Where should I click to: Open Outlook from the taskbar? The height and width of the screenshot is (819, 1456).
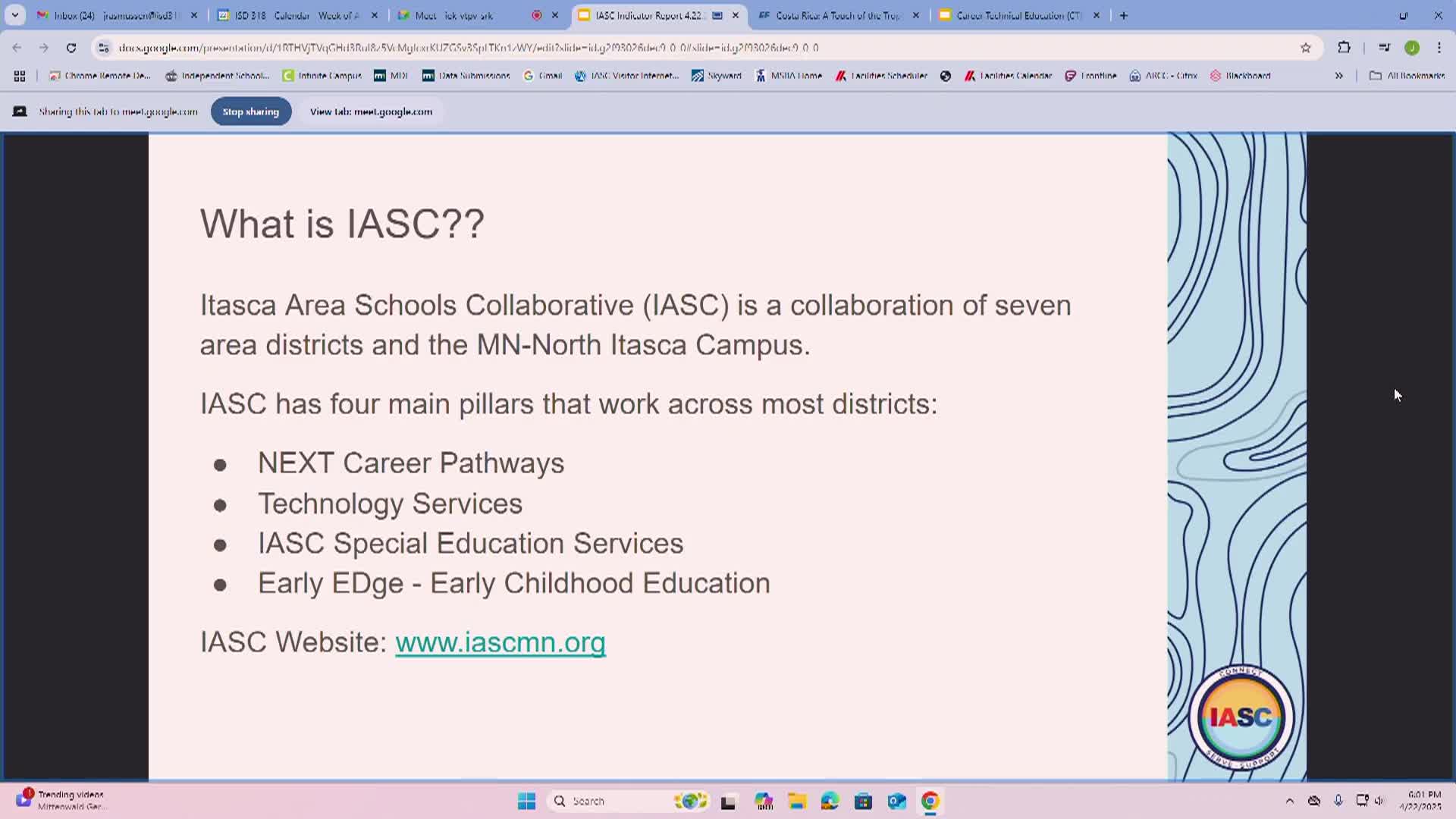(x=896, y=802)
